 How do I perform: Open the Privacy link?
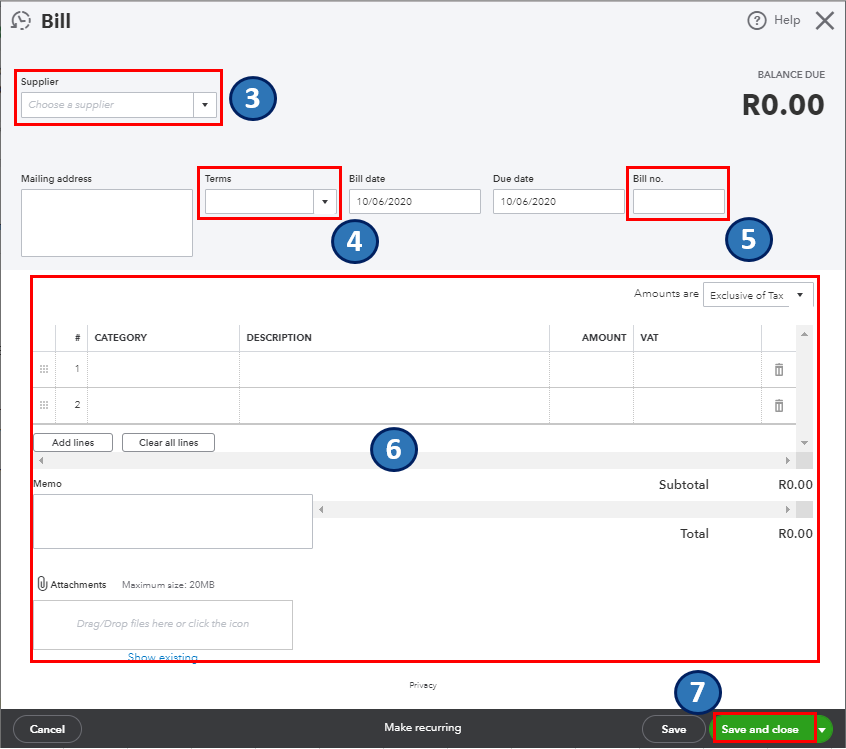[422, 685]
